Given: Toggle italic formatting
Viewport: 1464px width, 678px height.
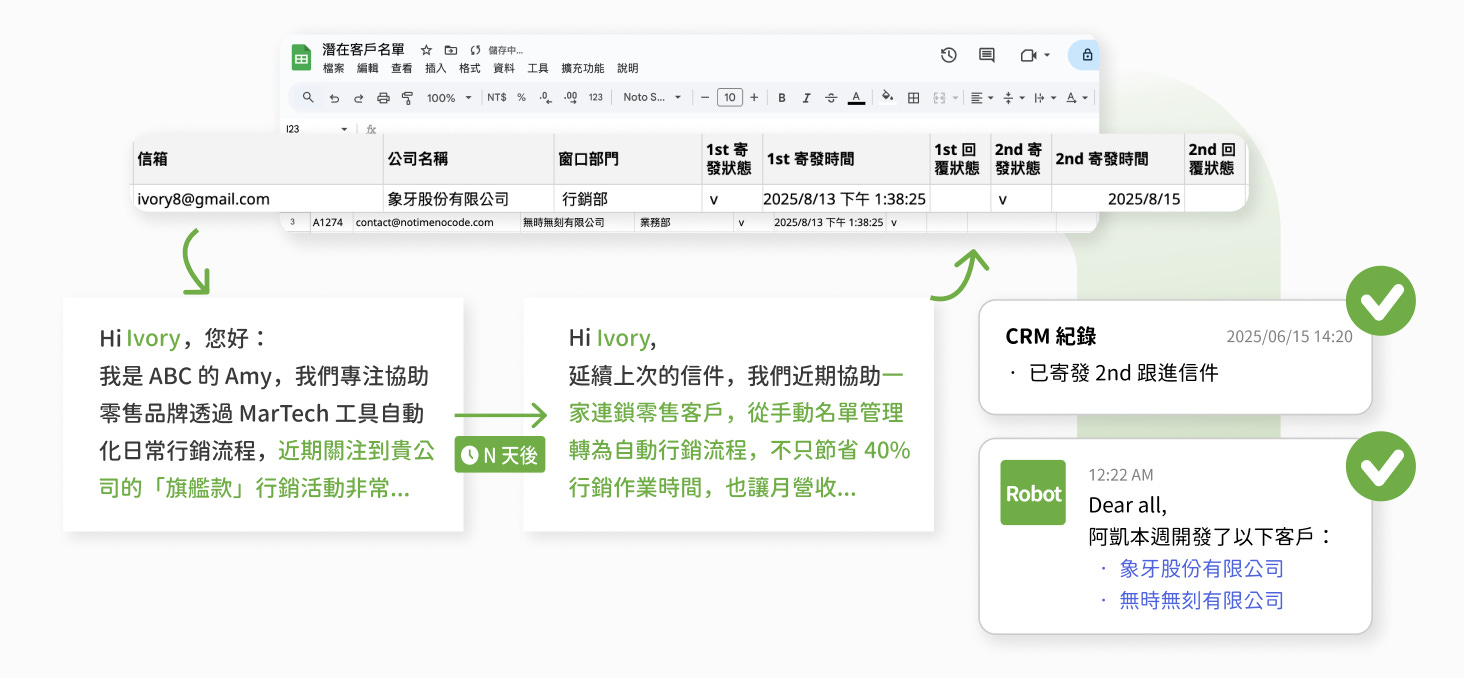Looking at the screenshot, I should (806, 98).
